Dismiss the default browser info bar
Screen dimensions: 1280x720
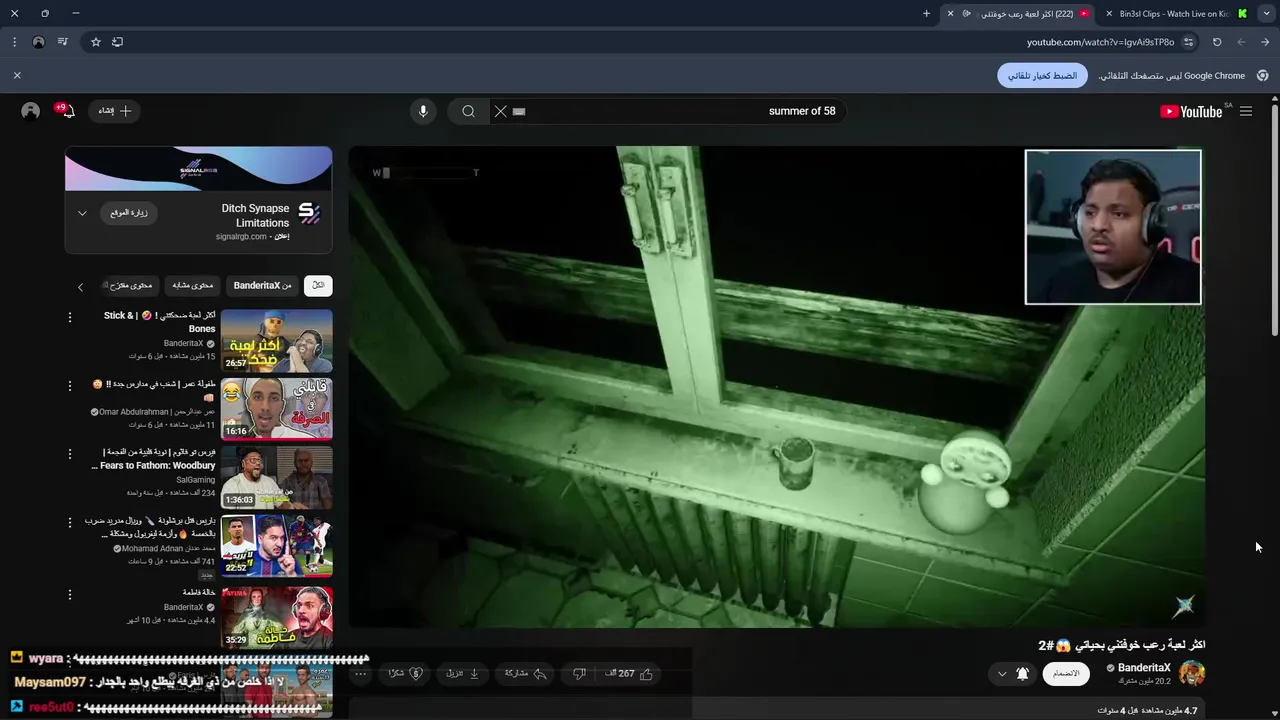17,76
